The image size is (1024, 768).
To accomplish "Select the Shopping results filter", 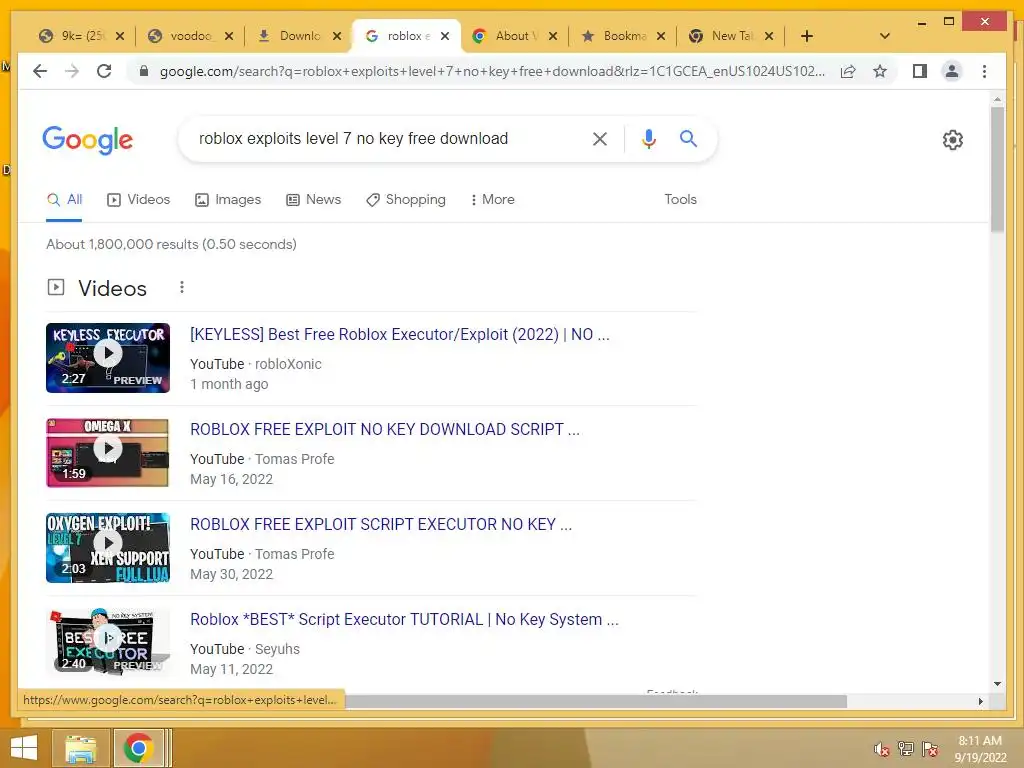I will point(406,199).
